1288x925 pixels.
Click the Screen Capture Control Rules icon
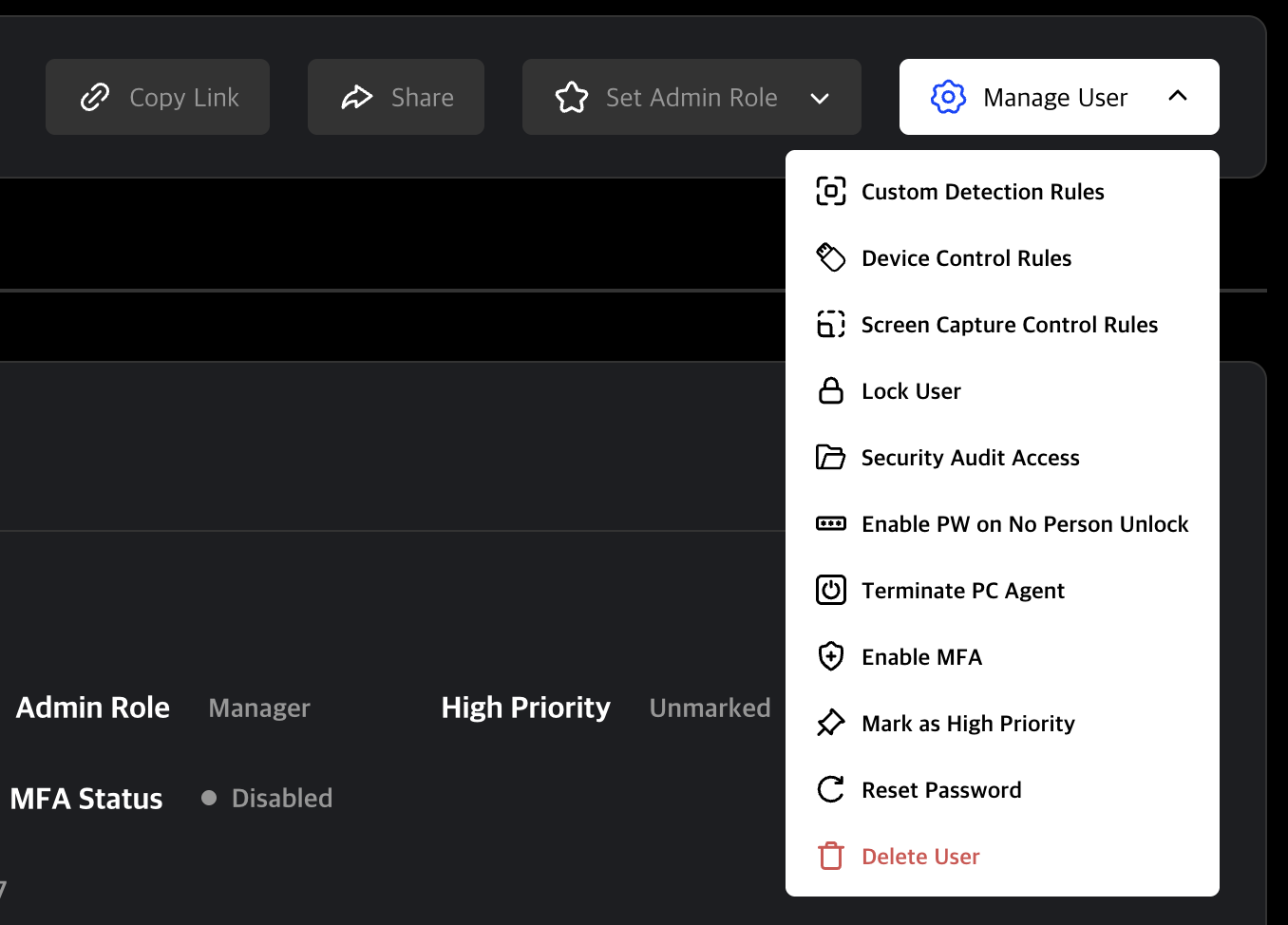(x=831, y=324)
